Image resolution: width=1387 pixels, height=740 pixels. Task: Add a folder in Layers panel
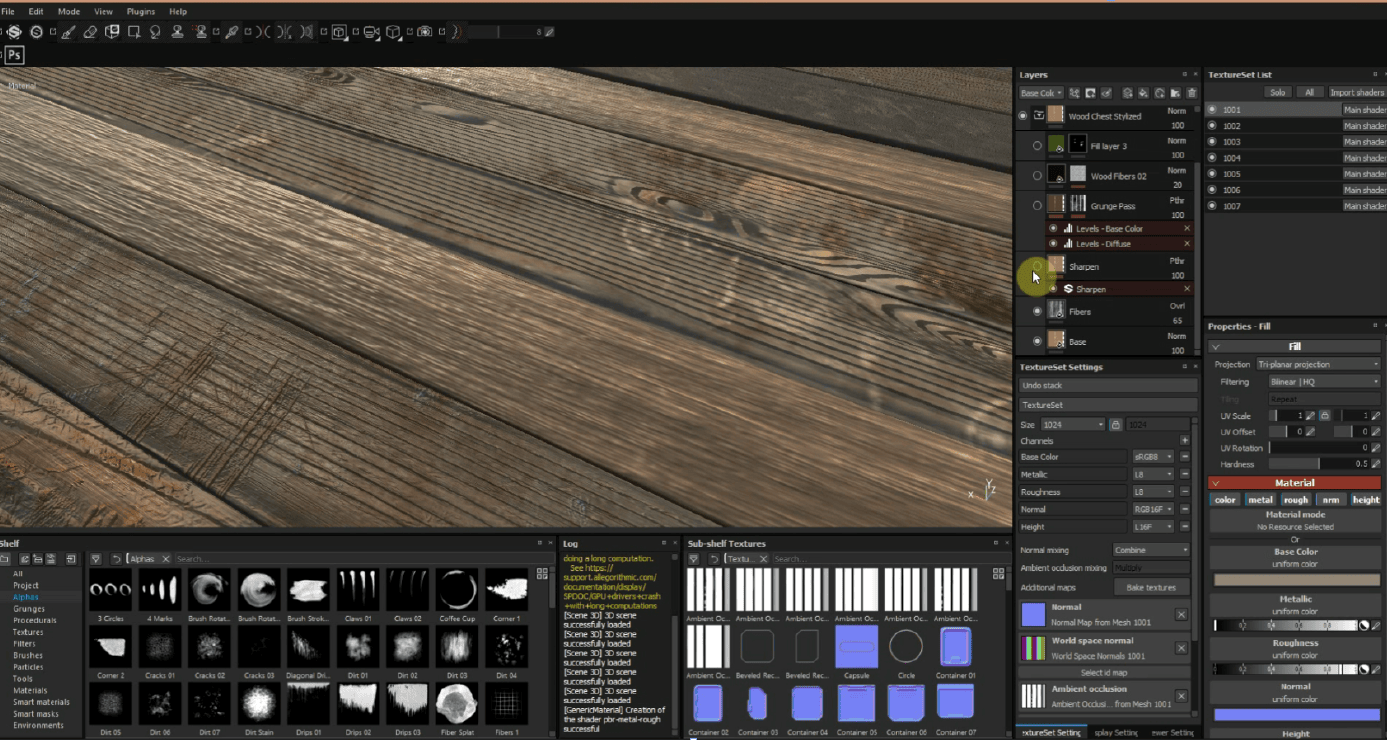click(x=1176, y=93)
